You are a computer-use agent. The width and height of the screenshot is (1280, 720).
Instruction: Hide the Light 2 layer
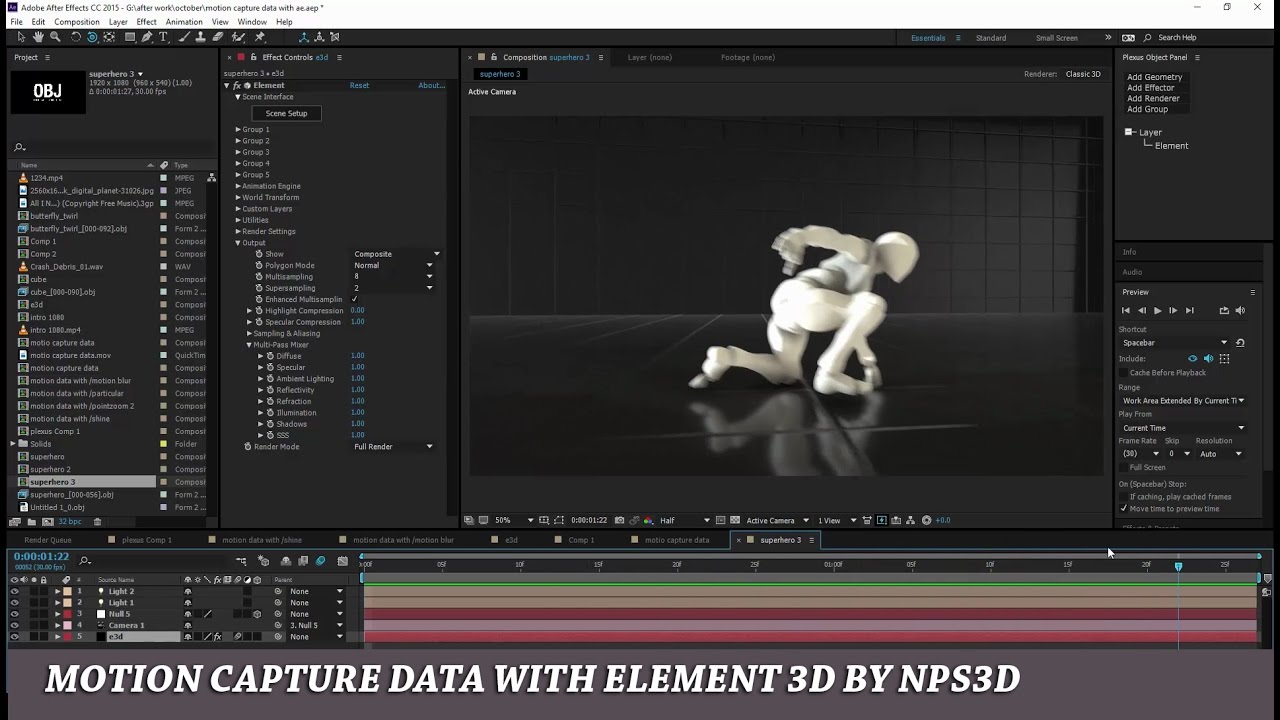pyautogui.click(x=14, y=591)
